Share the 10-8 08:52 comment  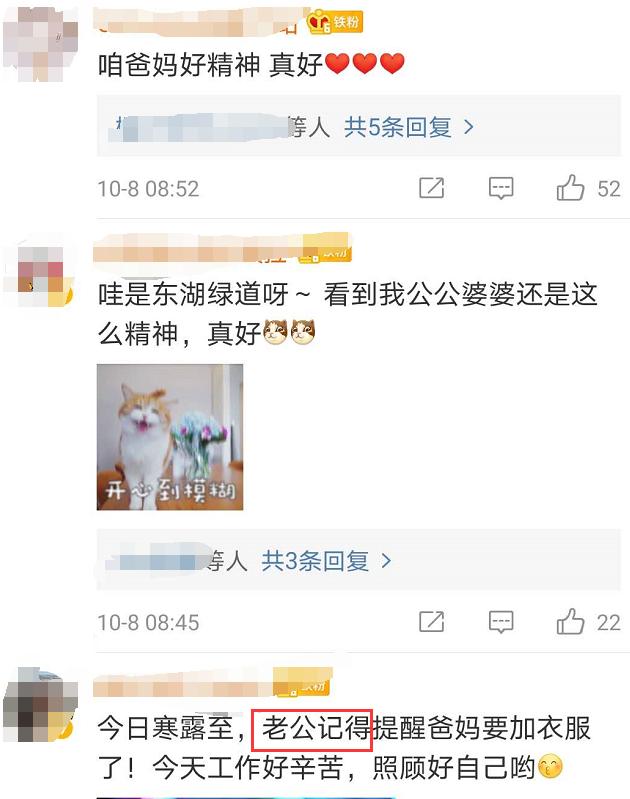[x=432, y=188]
